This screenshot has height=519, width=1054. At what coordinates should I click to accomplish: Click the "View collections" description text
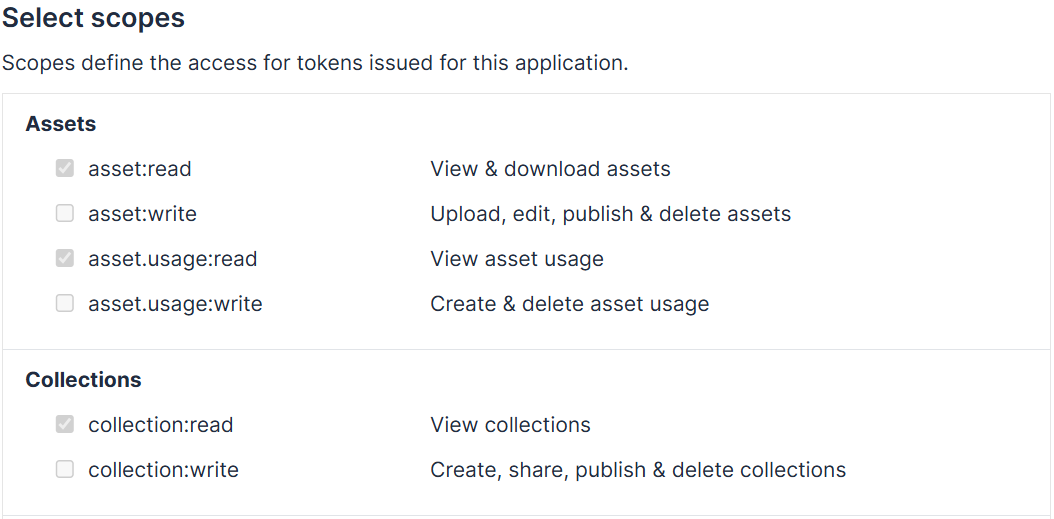[x=510, y=425]
